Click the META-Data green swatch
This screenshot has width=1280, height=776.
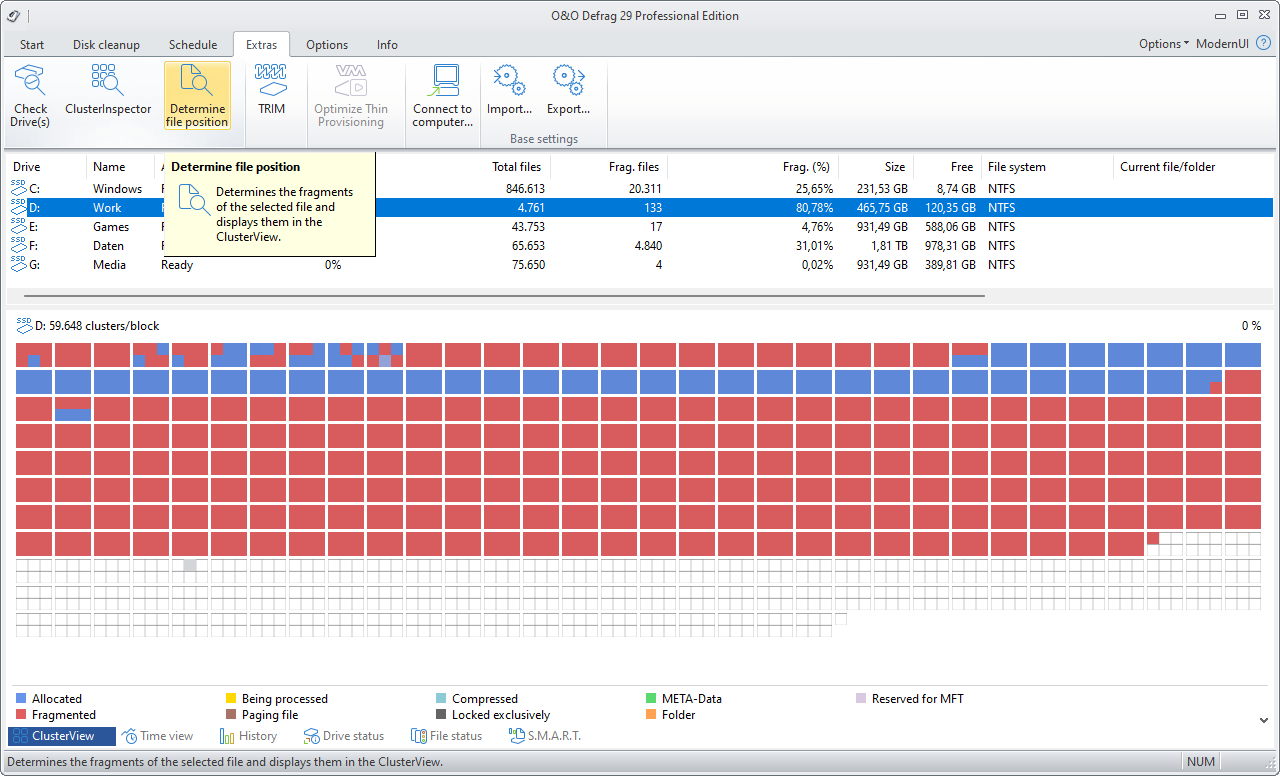click(652, 698)
